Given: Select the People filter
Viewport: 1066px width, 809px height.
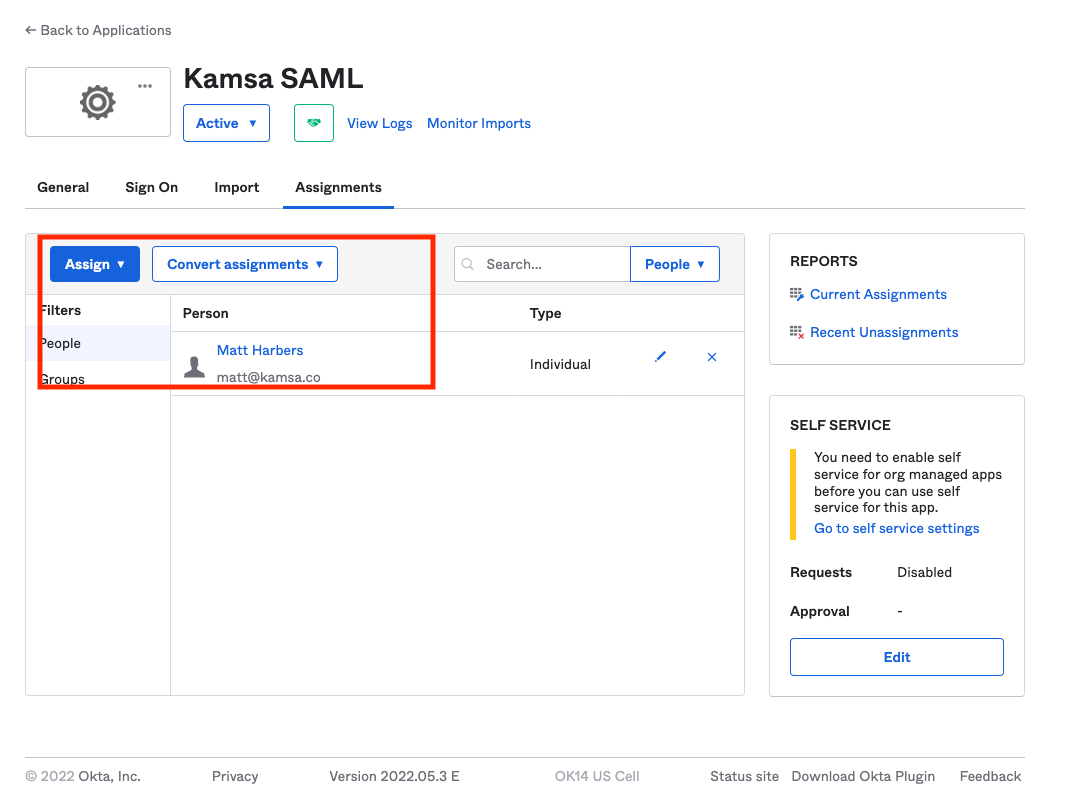Looking at the screenshot, I should [x=98, y=343].
